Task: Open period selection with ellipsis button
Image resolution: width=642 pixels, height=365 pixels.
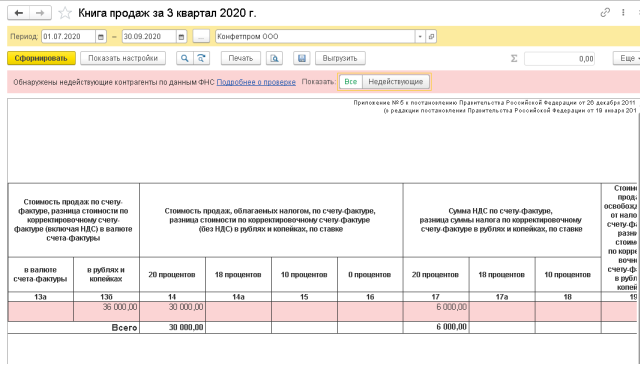Action: 201,37
